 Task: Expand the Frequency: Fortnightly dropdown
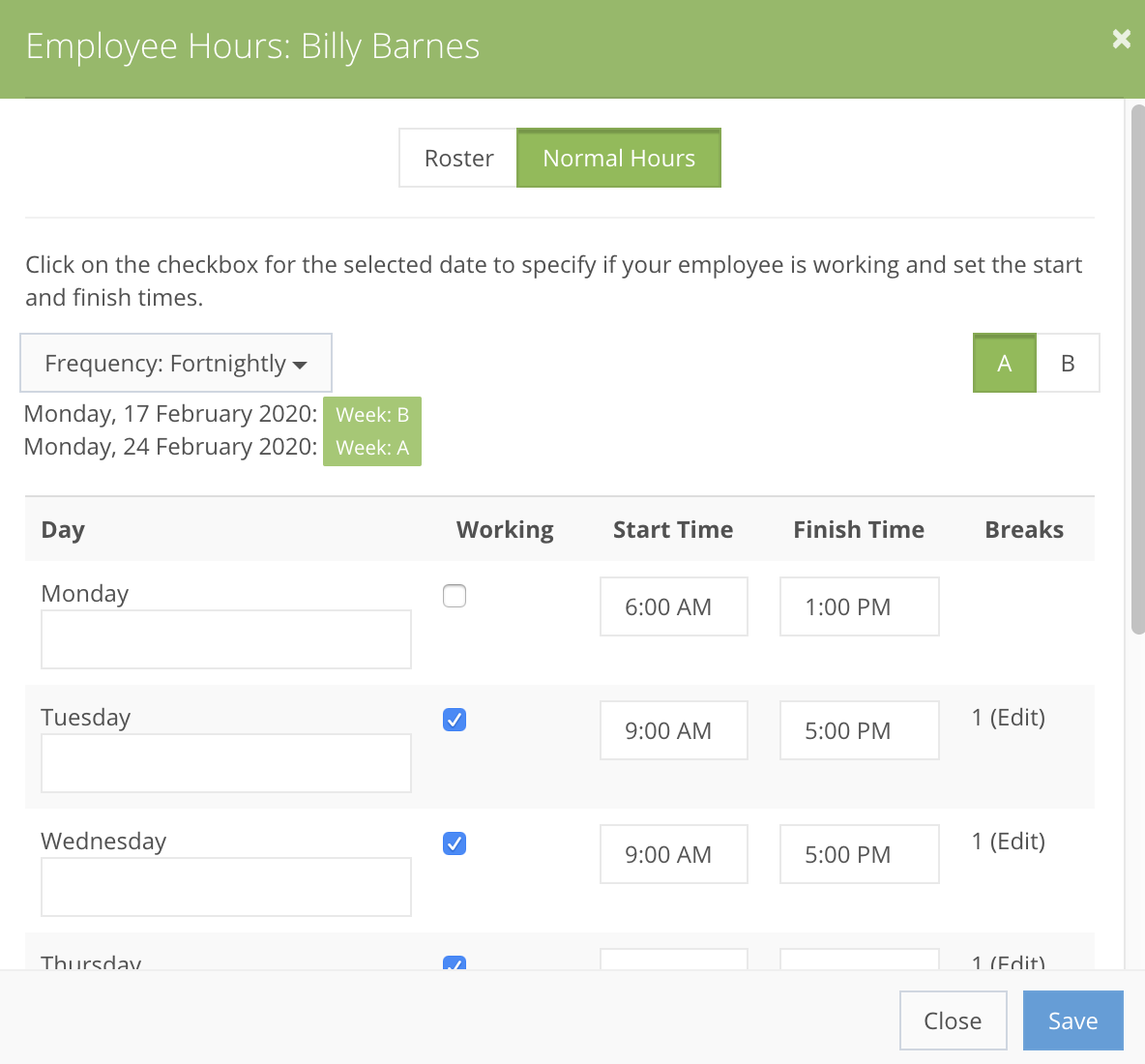(175, 363)
